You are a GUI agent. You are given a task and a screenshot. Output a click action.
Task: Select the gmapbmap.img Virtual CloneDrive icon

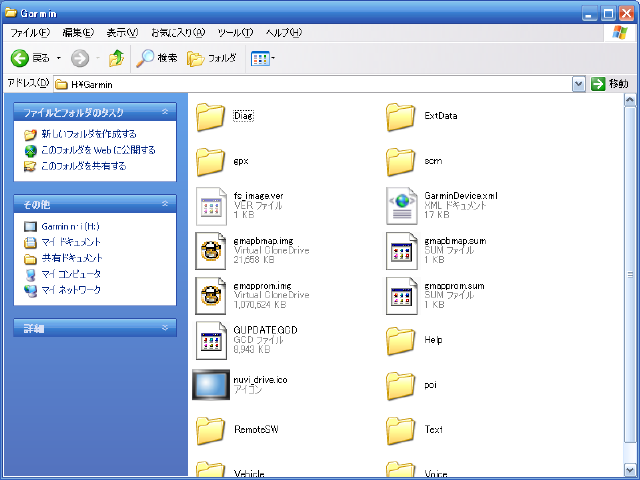pyautogui.click(x=211, y=251)
